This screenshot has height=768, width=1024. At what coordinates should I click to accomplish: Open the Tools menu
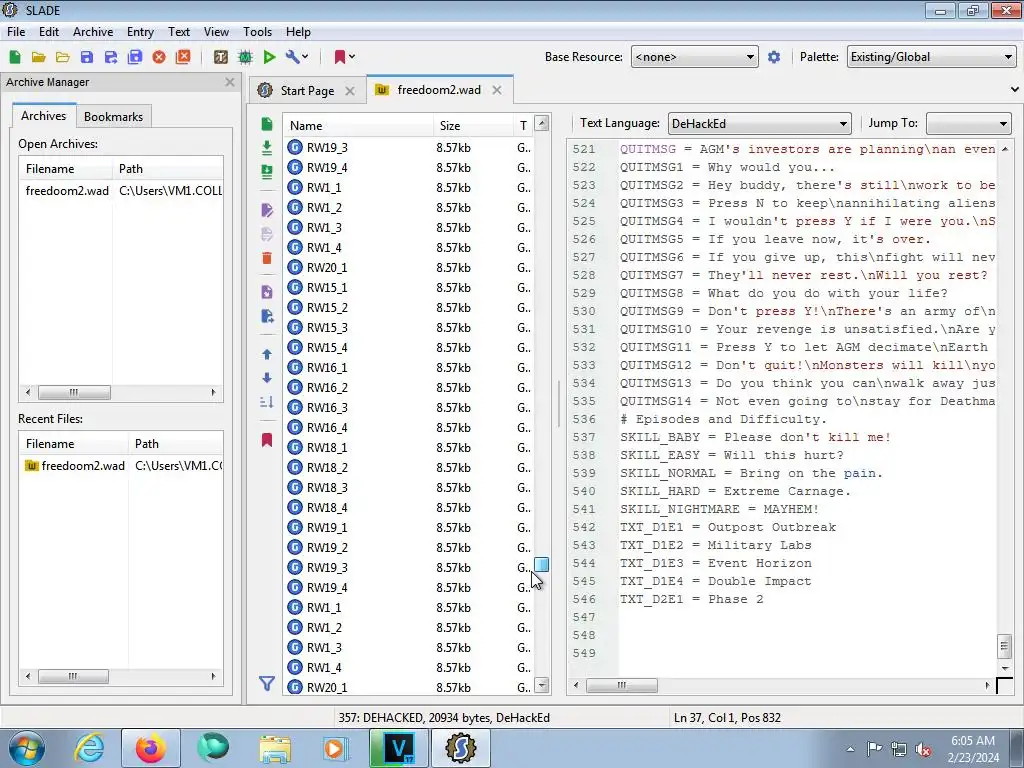[257, 31]
